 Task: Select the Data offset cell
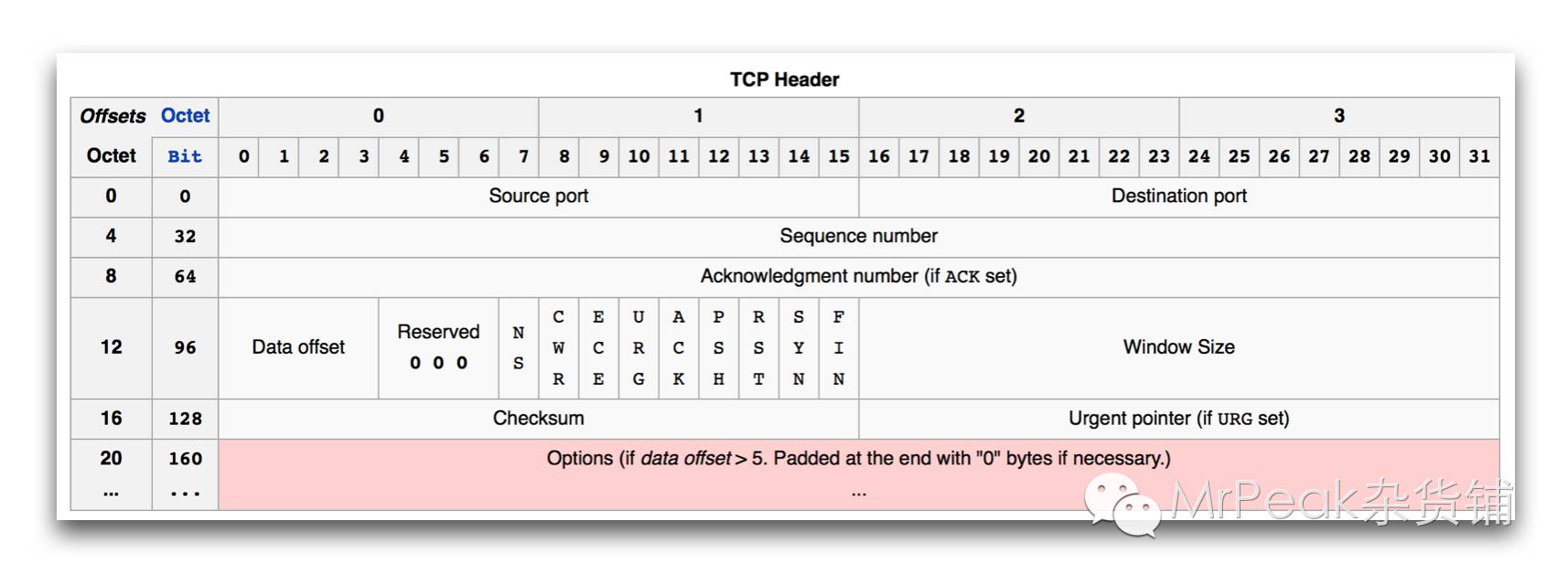(x=298, y=347)
